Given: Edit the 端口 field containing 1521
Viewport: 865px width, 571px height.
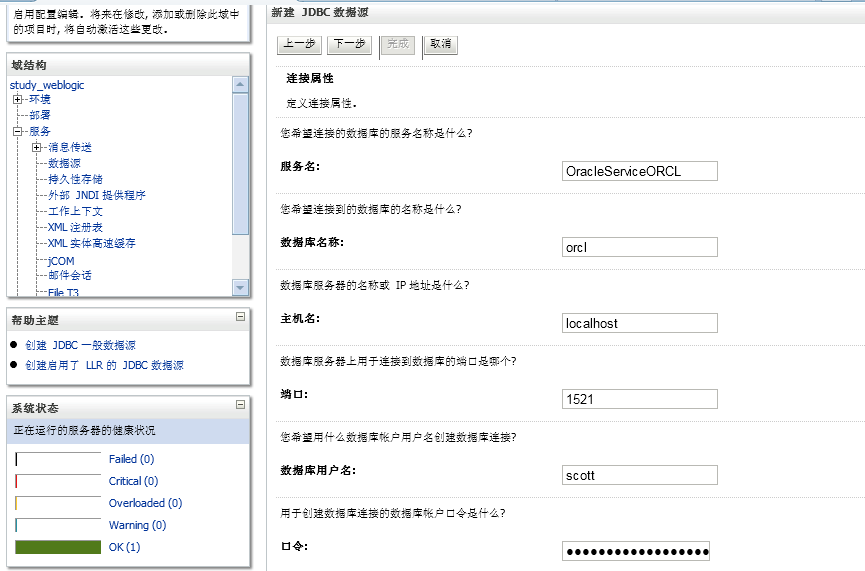Looking at the screenshot, I should point(639,399).
